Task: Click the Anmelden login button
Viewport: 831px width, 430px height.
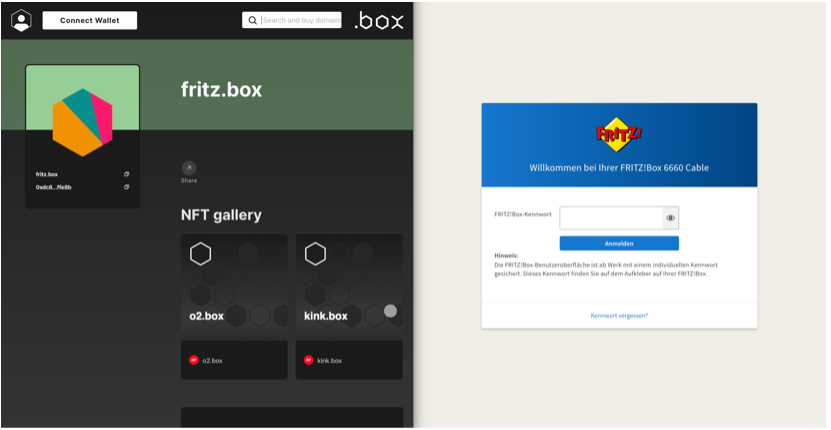Action: [619, 243]
